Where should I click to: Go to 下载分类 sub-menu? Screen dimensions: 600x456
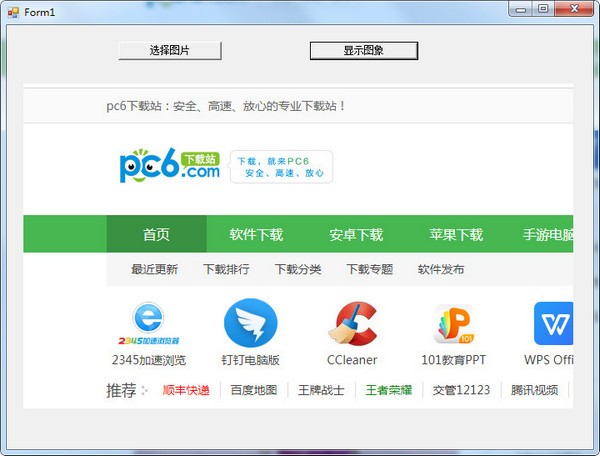tap(298, 269)
